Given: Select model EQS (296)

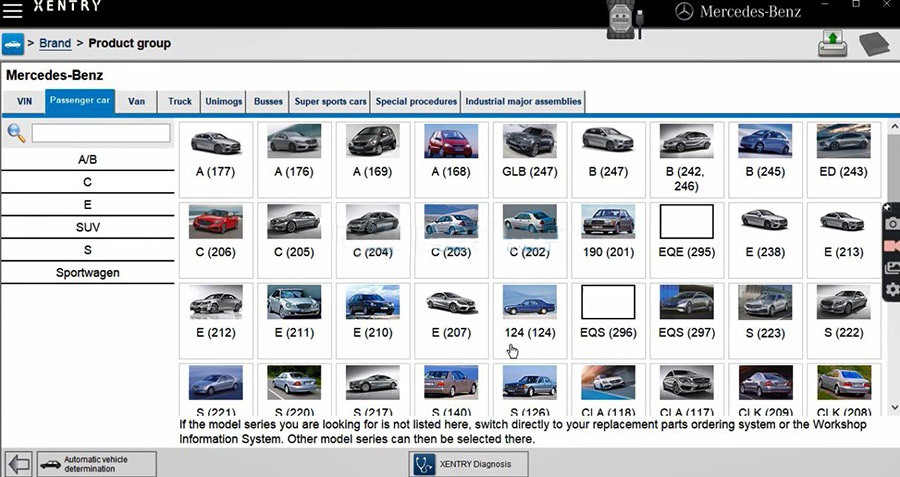Looking at the screenshot, I should pyautogui.click(x=608, y=320).
